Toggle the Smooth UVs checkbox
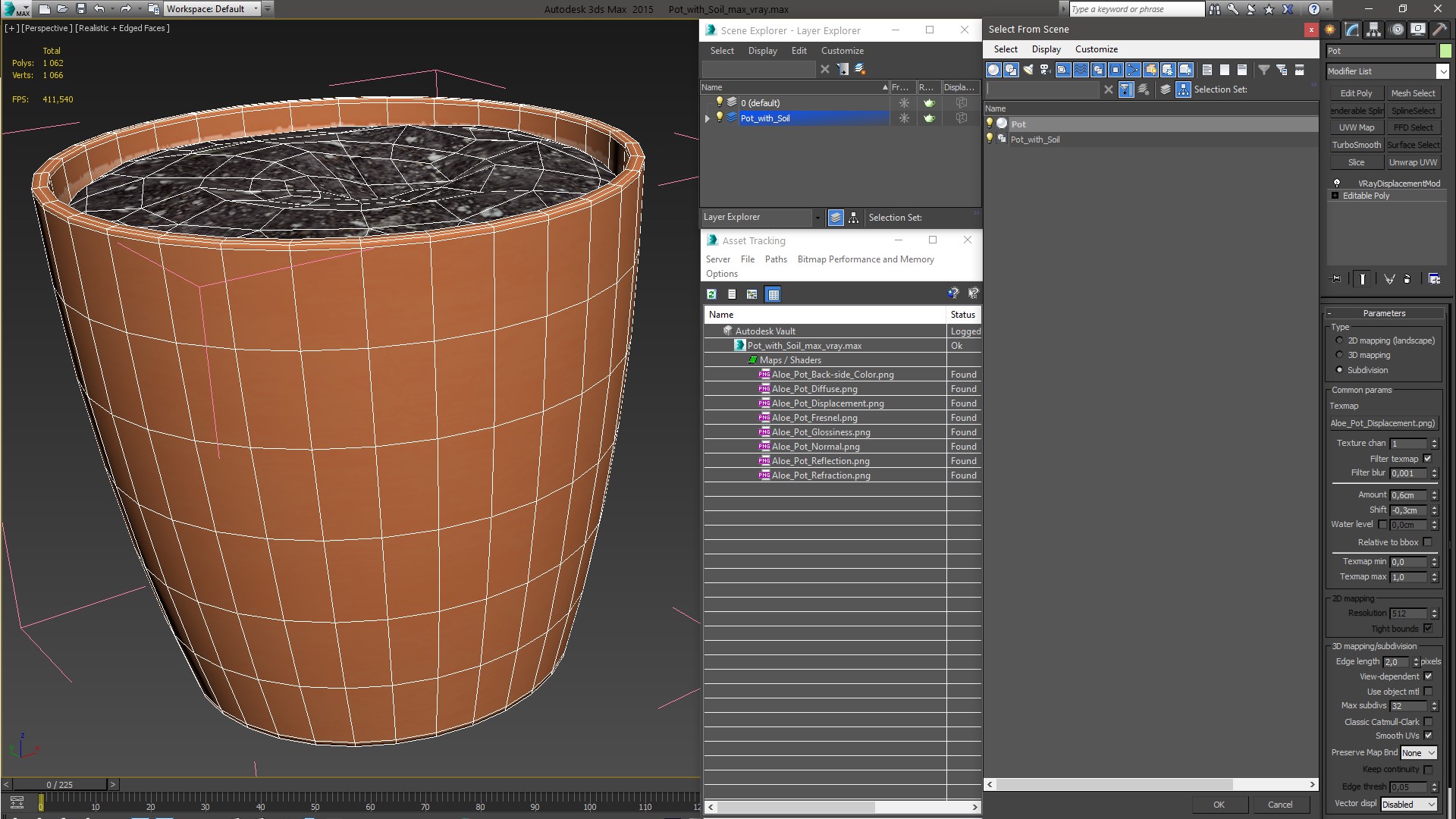Image resolution: width=1456 pixels, height=819 pixels. click(x=1428, y=736)
